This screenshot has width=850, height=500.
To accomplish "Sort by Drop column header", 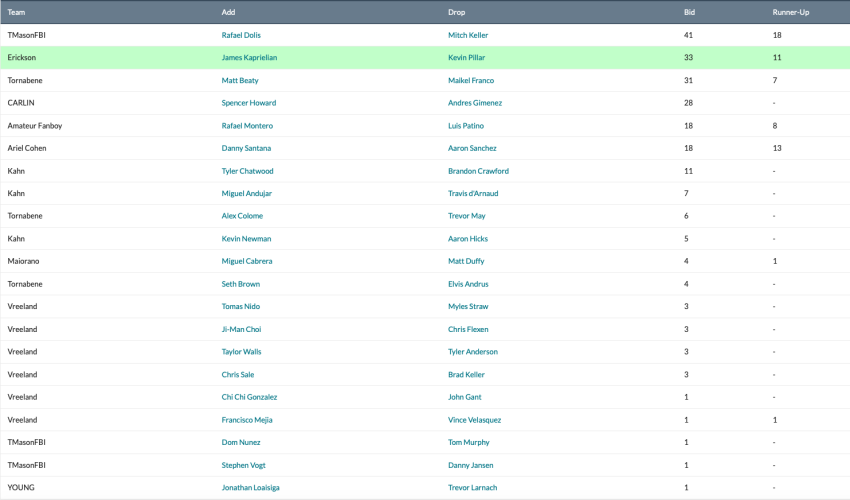I will click(x=456, y=12).
